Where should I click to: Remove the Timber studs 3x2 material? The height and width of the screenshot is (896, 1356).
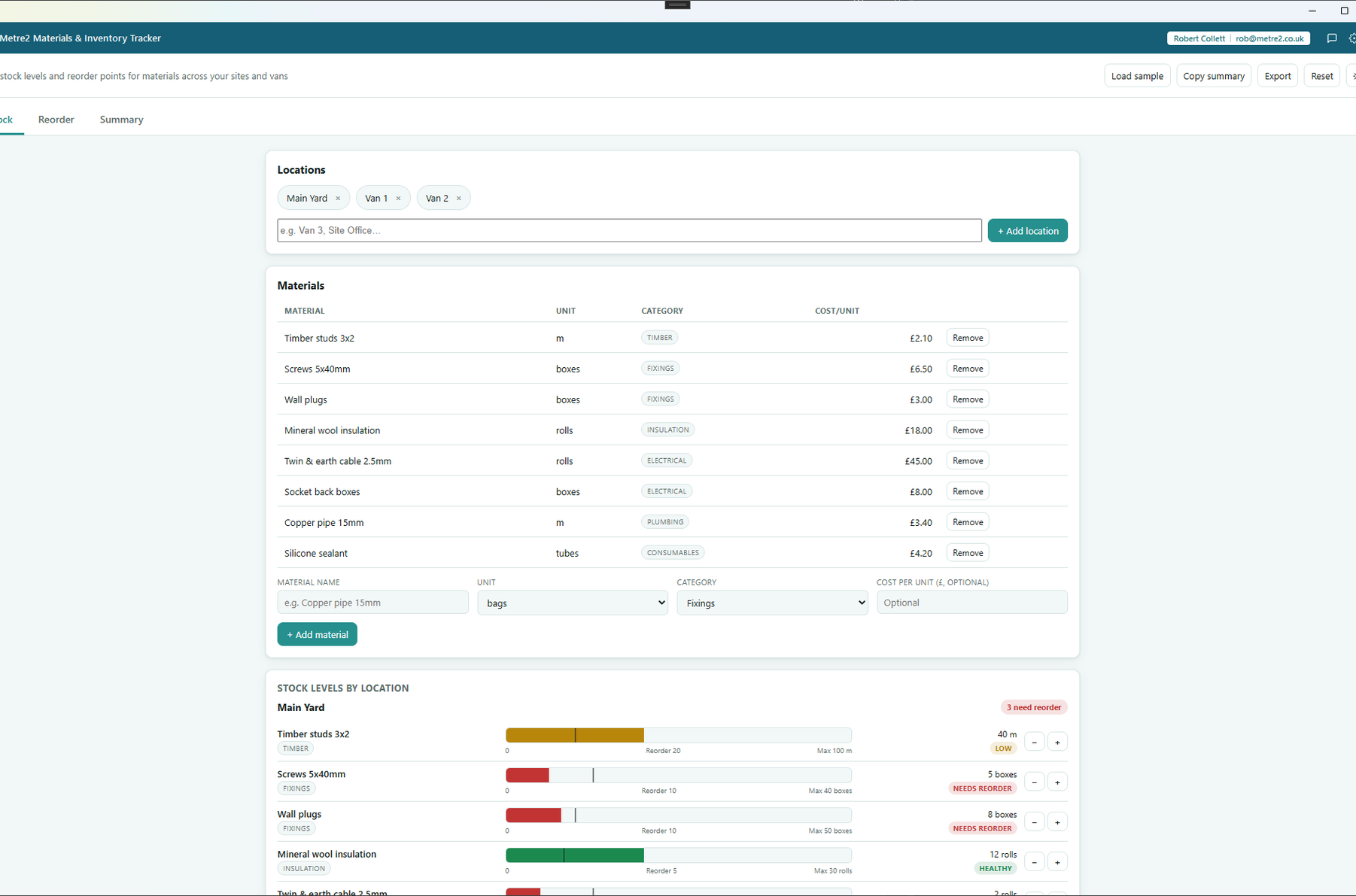point(968,338)
